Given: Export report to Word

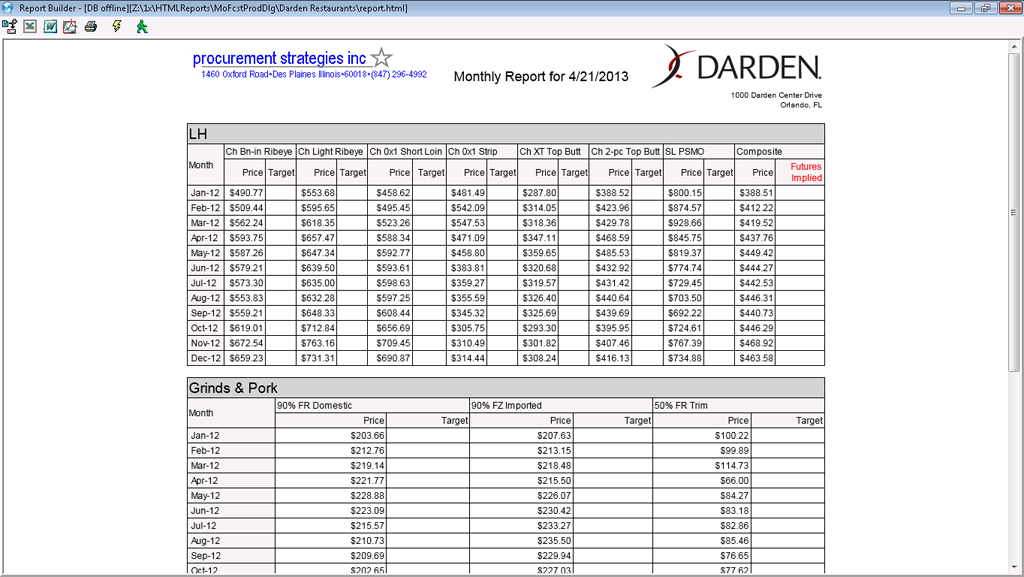Looking at the screenshot, I should coord(50,27).
